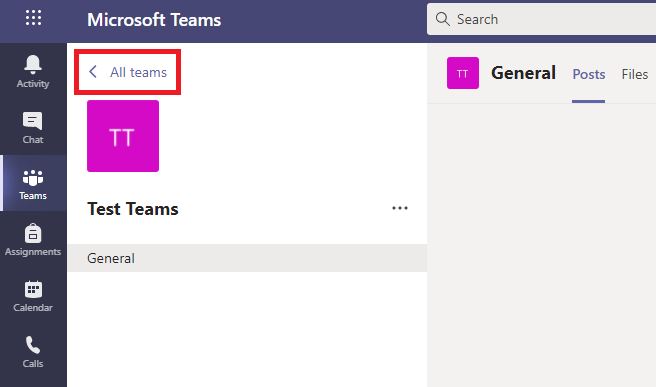Switch to the Posts tab
The image size is (656, 387).
pyautogui.click(x=589, y=74)
